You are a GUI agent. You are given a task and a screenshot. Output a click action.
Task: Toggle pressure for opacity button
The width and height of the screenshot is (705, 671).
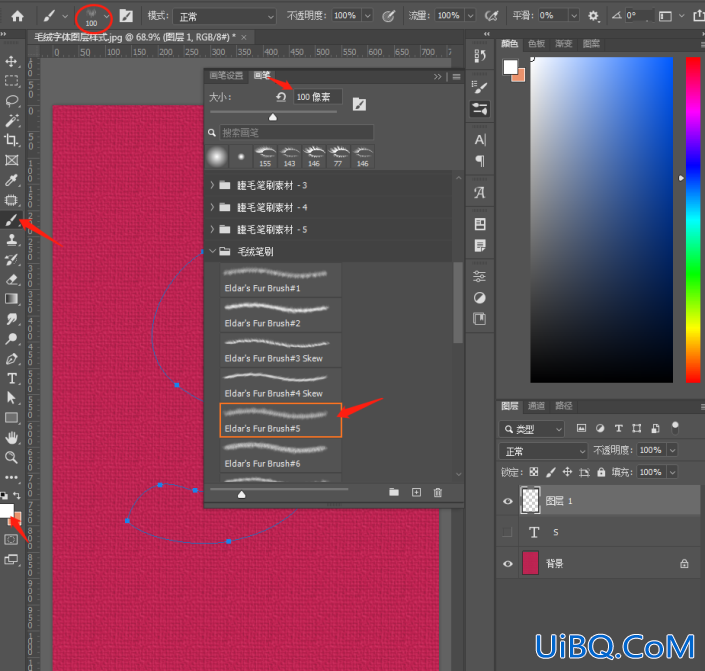pyautogui.click(x=388, y=17)
